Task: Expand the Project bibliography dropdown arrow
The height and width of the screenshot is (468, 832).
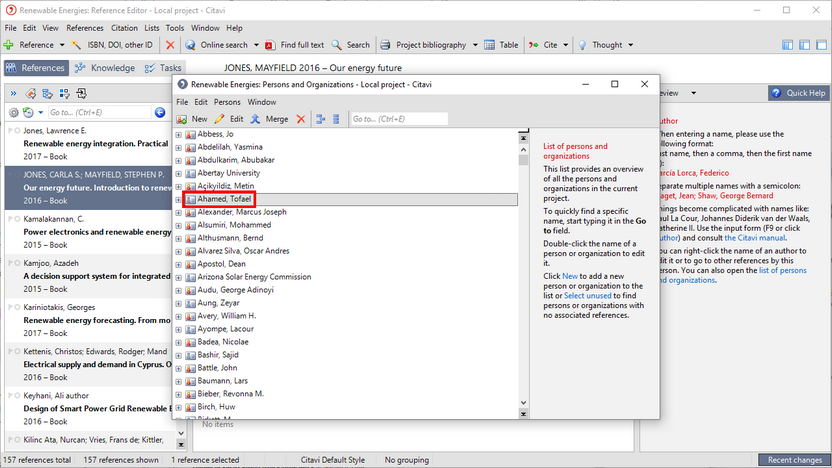Action: click(x=475, y=45)
